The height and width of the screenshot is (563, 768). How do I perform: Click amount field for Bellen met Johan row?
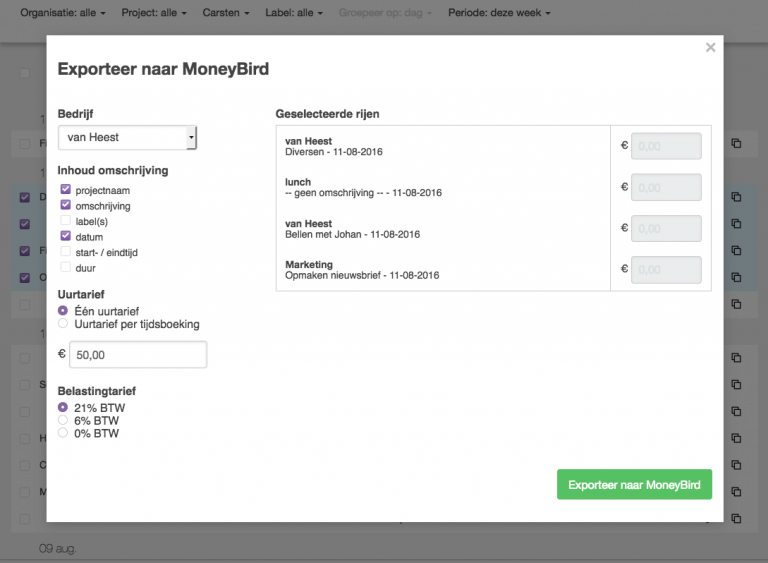point(666,228)
